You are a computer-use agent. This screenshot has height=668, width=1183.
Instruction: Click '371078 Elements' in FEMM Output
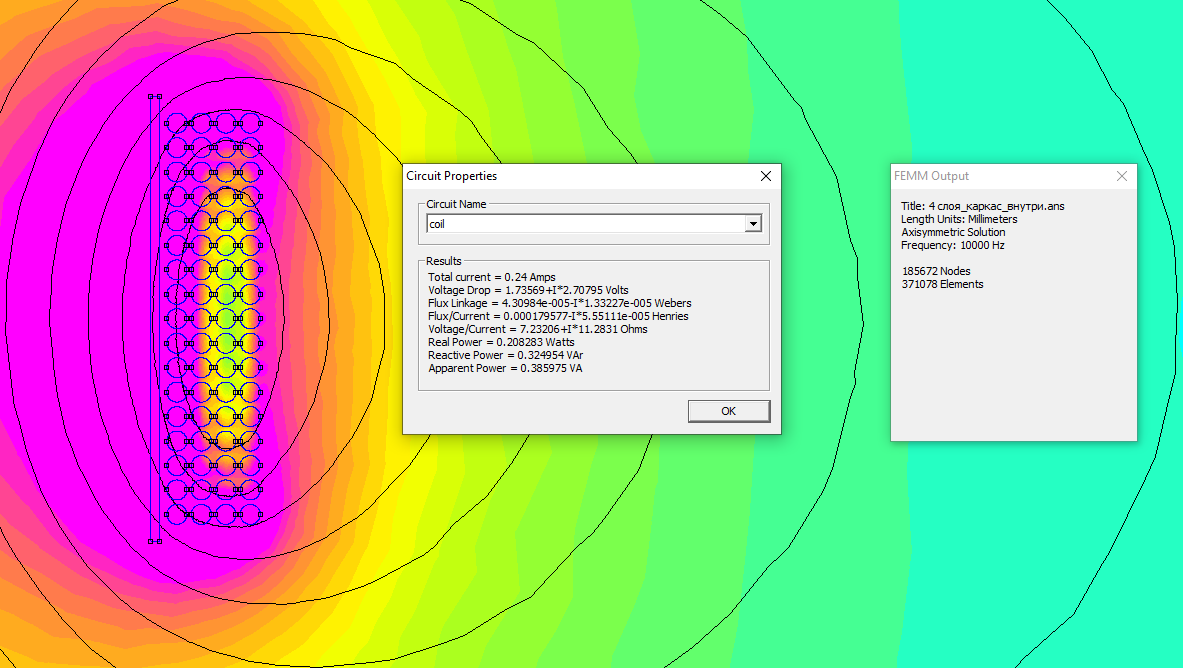click(942, 284)
